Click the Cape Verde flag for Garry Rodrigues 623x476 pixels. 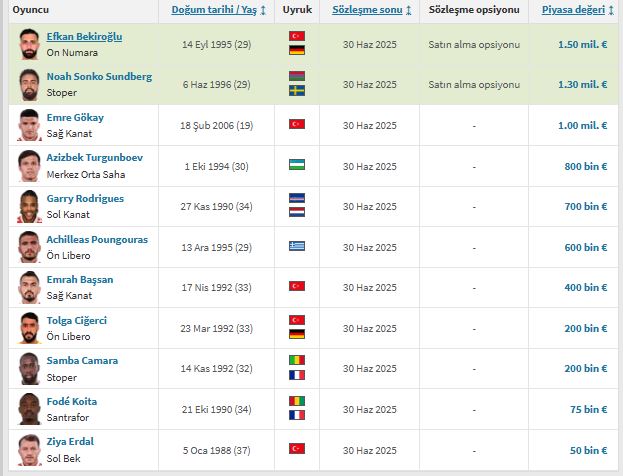pos(297,199)
